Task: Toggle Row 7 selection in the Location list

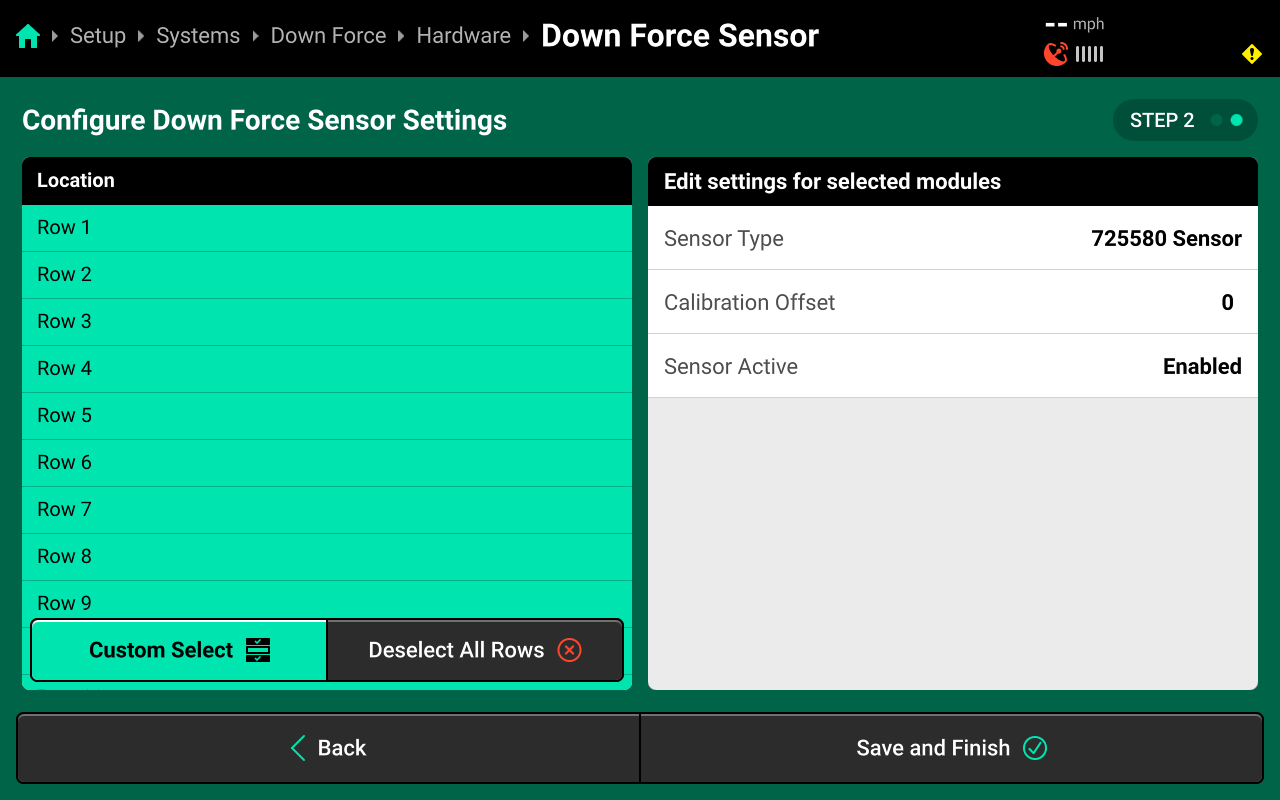Action: tap(327, 510)
